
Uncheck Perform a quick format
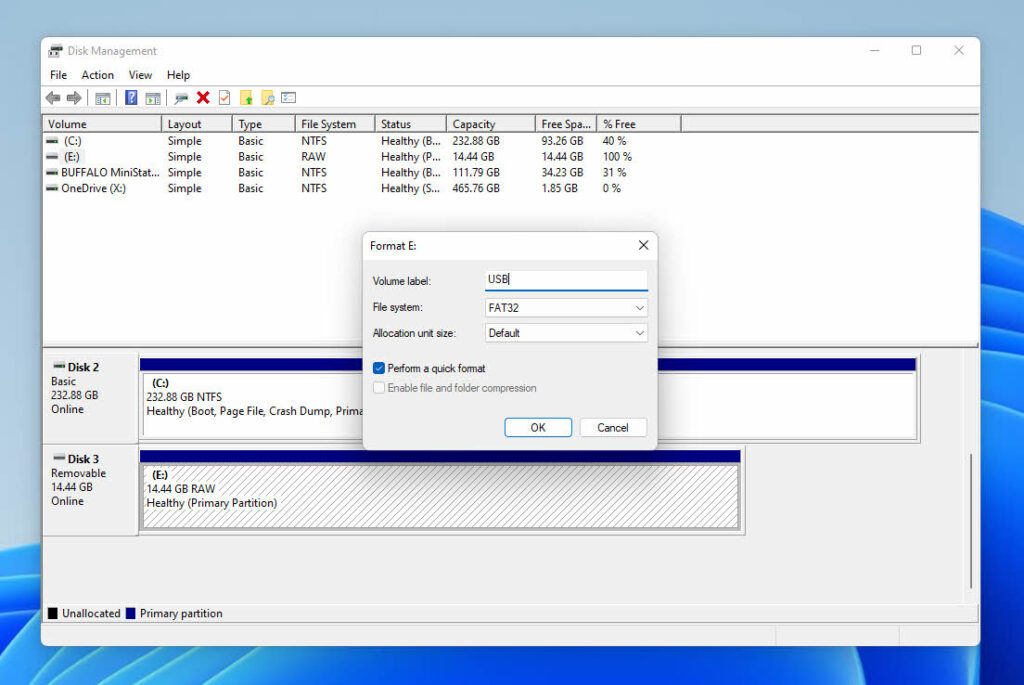tap(379, 368)
